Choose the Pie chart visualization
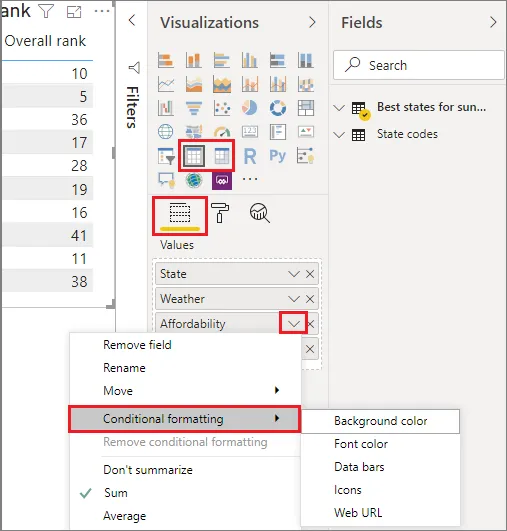The width and height of the screenshot is (507, 531). tap(250, 108)
